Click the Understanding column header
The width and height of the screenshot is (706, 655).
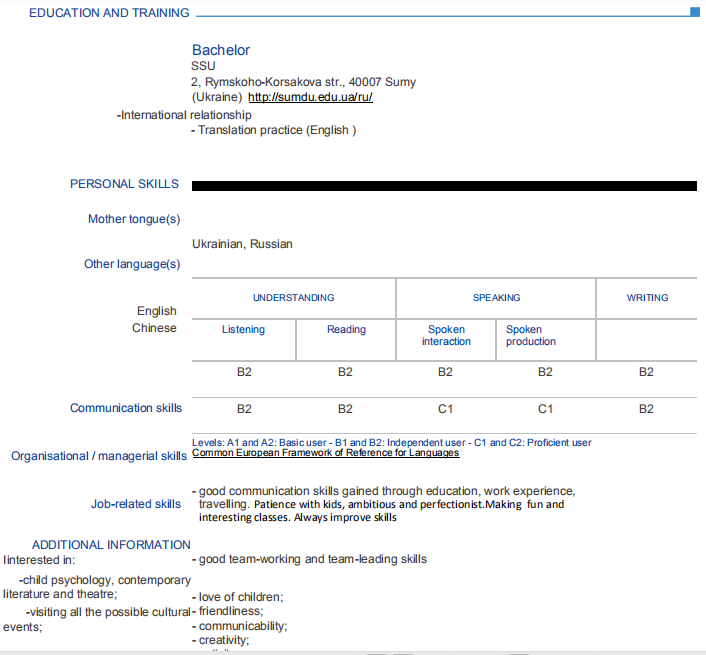293,298
